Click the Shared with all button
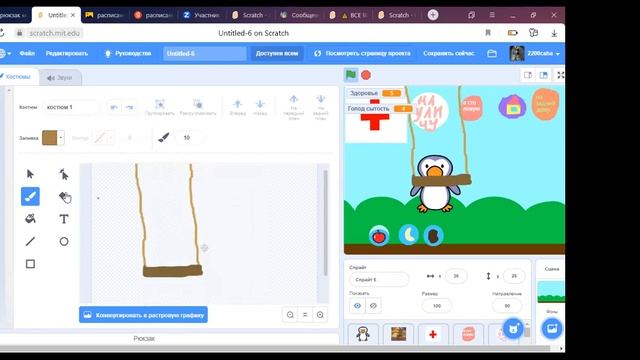 pos(277,53)
